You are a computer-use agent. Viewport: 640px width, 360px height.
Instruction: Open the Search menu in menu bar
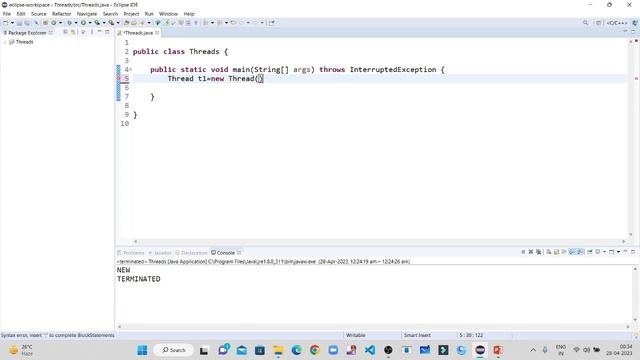110,14
